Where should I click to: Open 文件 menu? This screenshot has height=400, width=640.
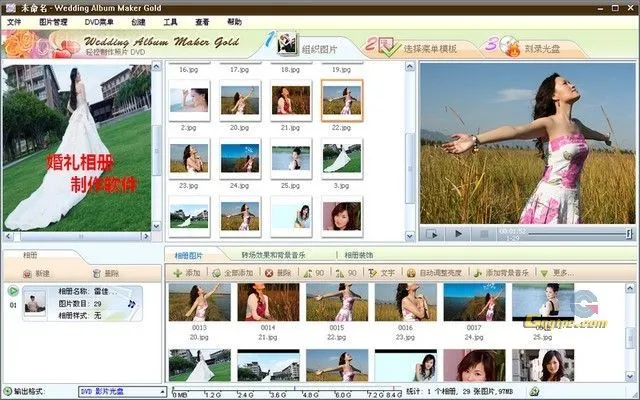pos(14,22)
